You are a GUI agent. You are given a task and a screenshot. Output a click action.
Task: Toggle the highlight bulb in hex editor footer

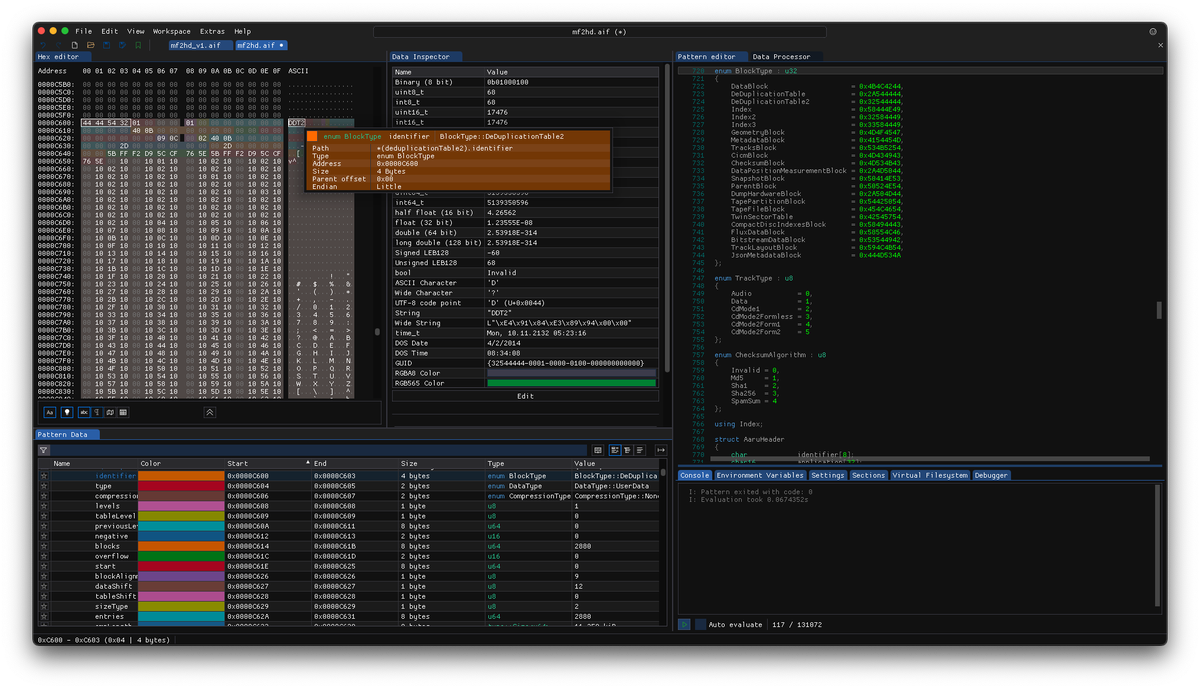tap(67, 412)
